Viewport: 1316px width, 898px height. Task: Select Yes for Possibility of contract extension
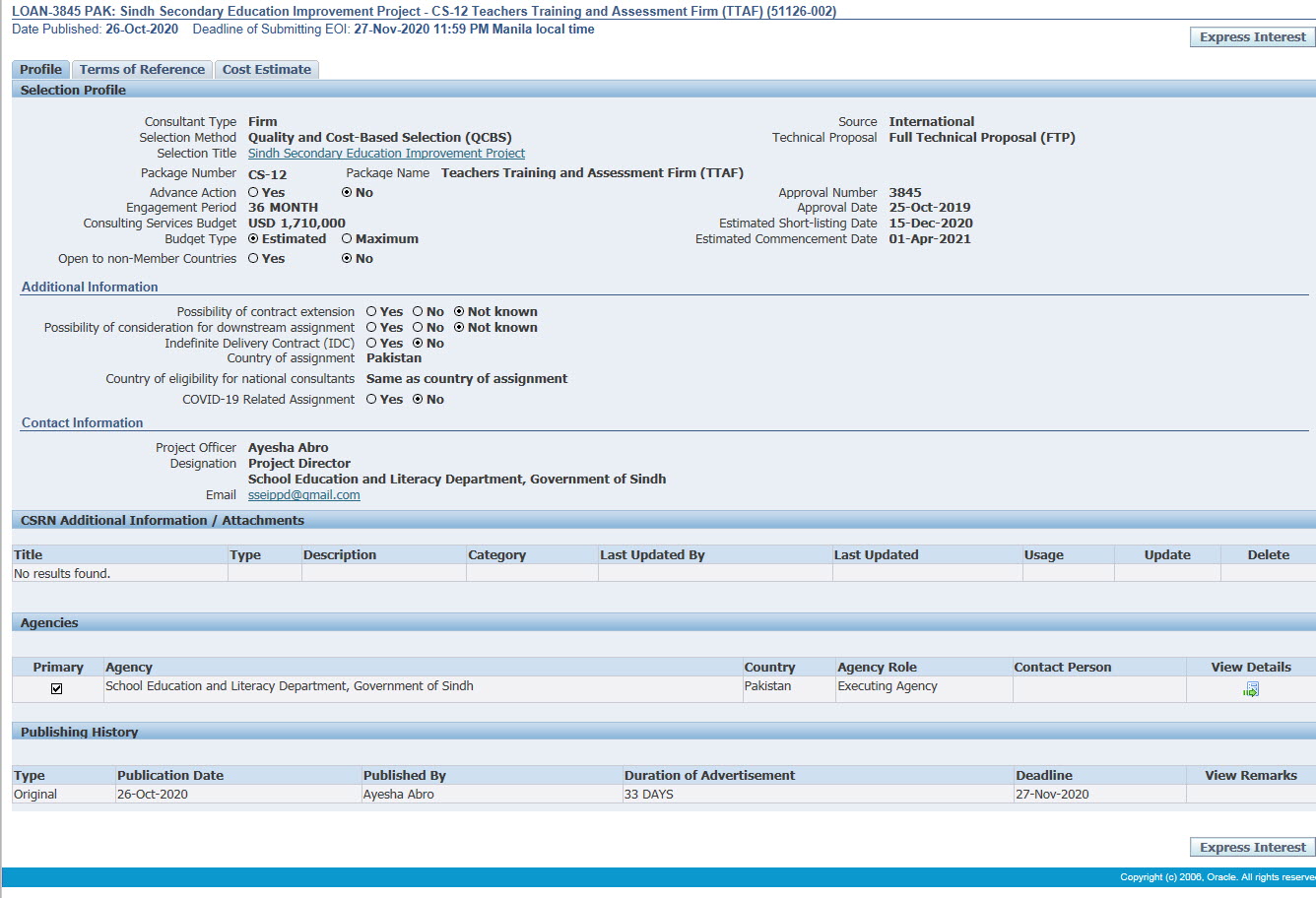tap(372, 312)
